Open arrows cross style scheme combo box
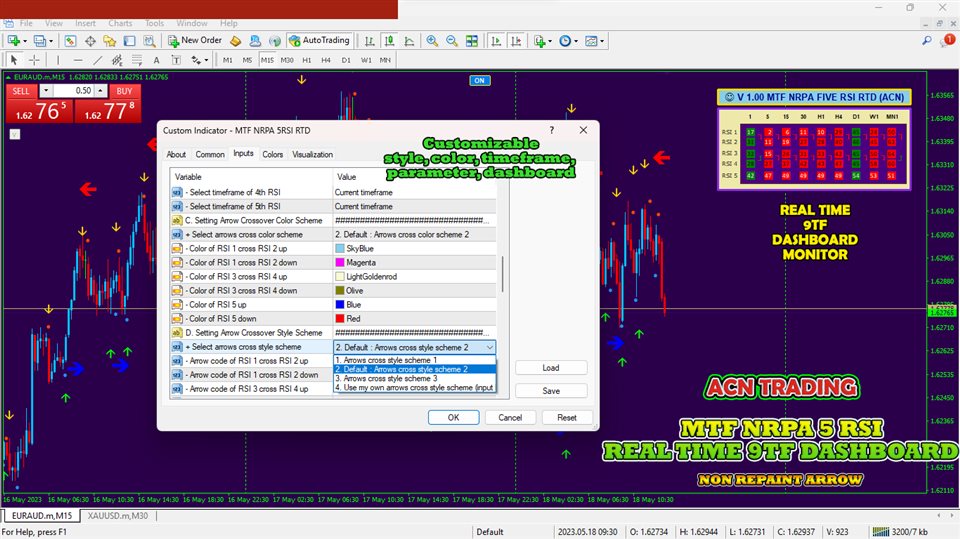 point(414,347)
